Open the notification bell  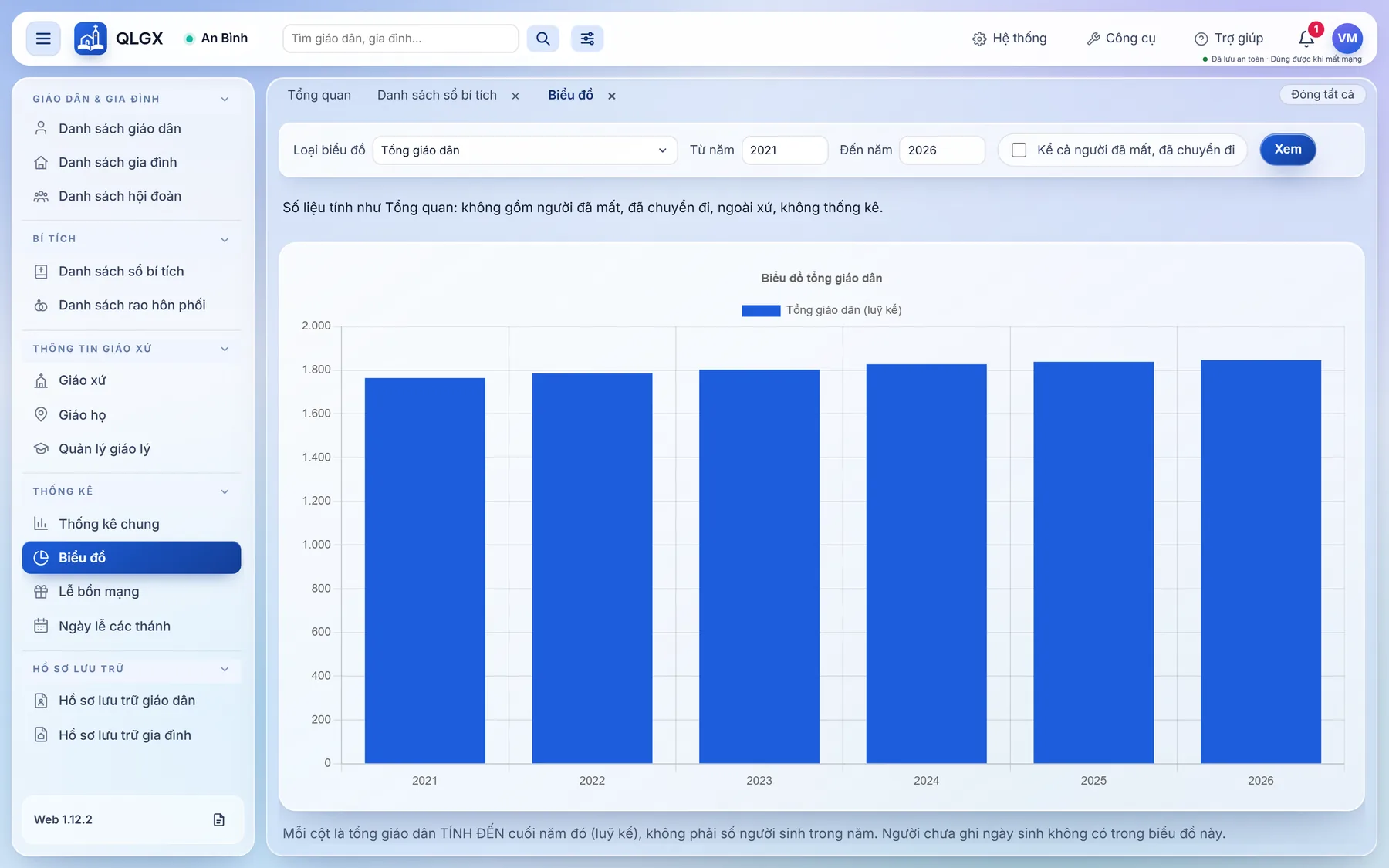tap(1306, 38)
